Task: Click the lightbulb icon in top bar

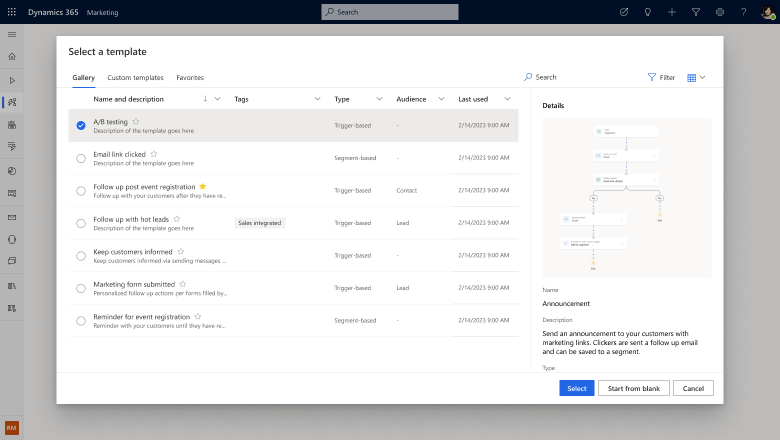Action: point(648,12)
